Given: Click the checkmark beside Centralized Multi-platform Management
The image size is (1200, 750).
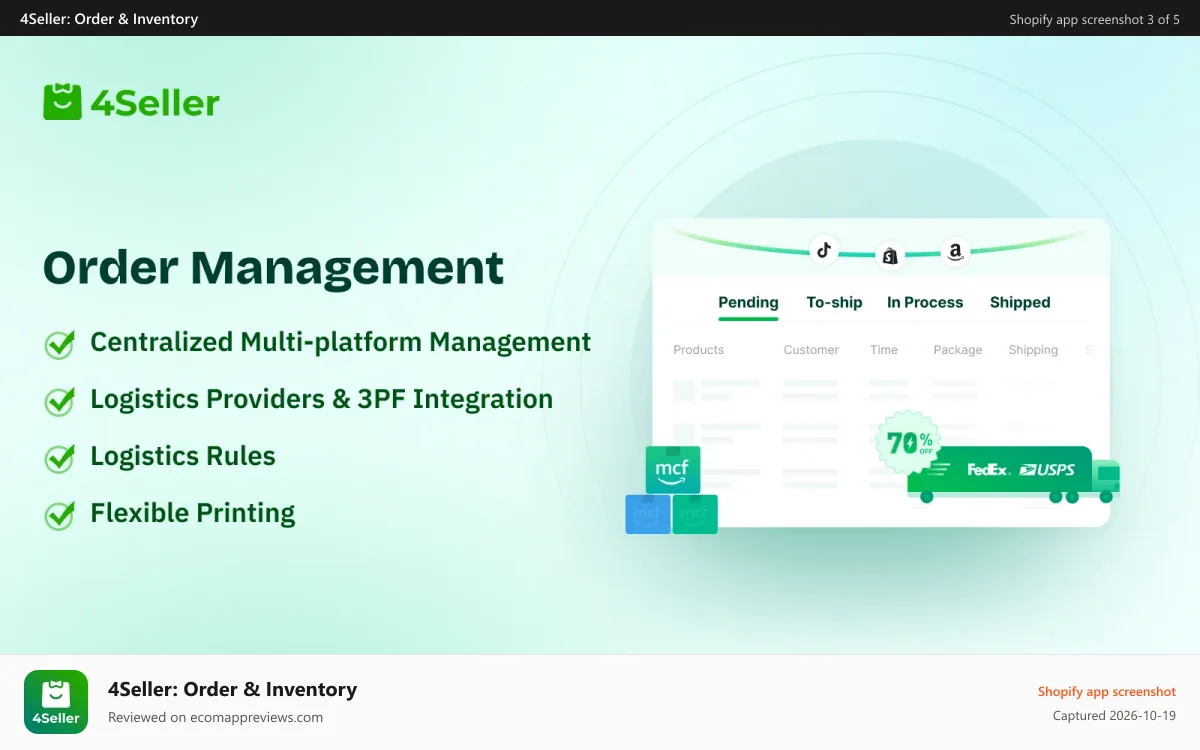Looking at the screenshot, I should point(60,344).
